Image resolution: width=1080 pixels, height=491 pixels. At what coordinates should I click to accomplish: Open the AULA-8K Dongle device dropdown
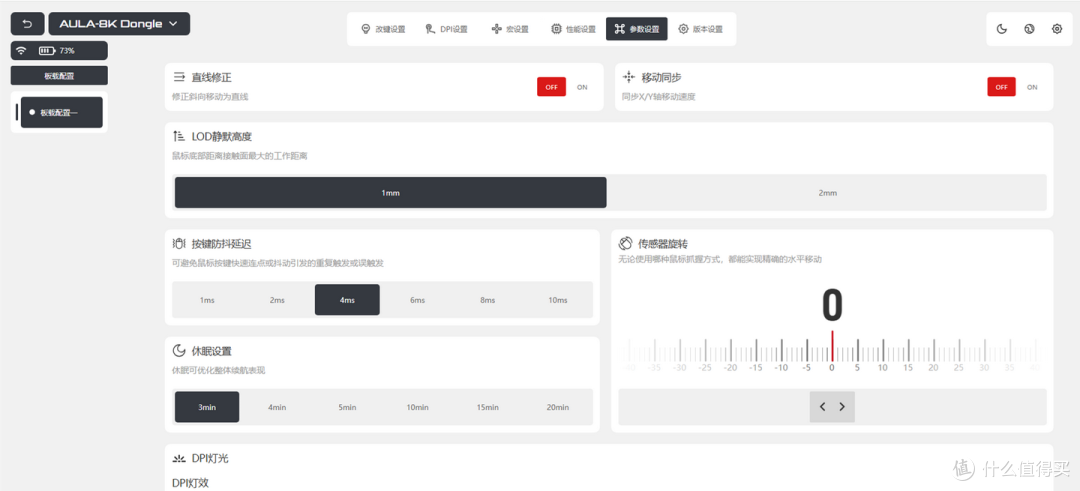point(119,23)
